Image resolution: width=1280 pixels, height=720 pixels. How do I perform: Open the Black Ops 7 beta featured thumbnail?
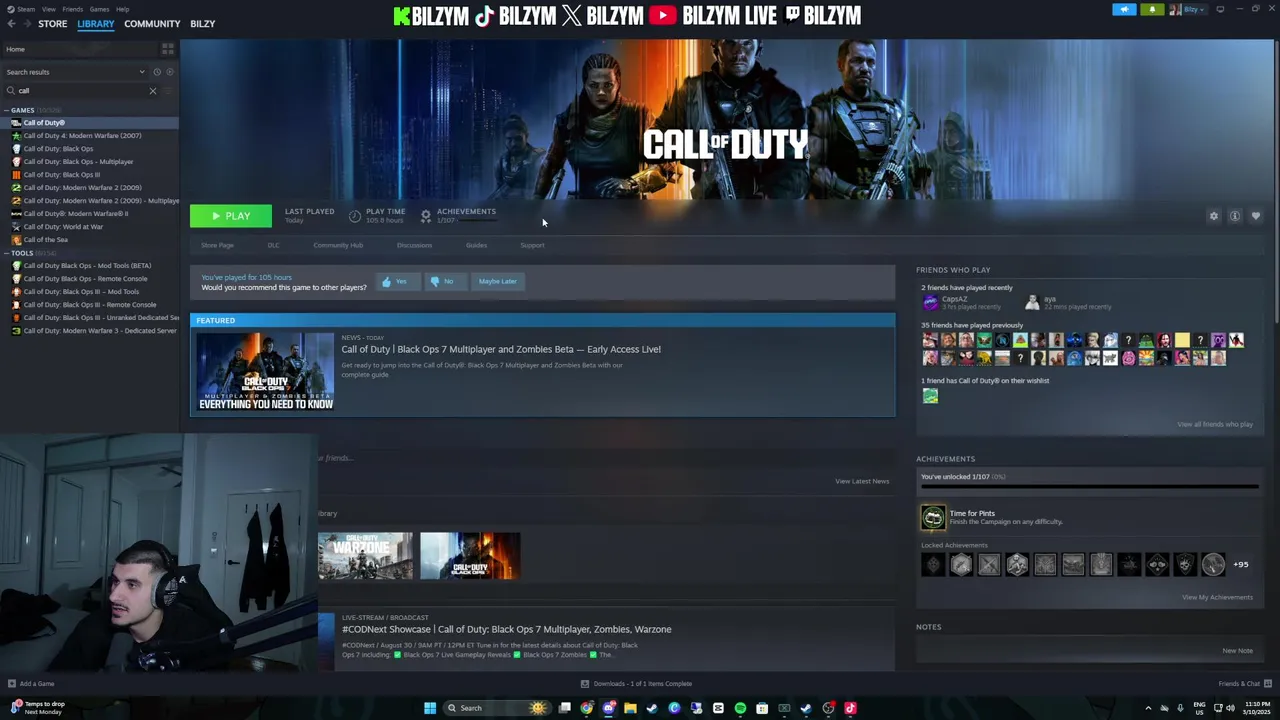point(266,372)
